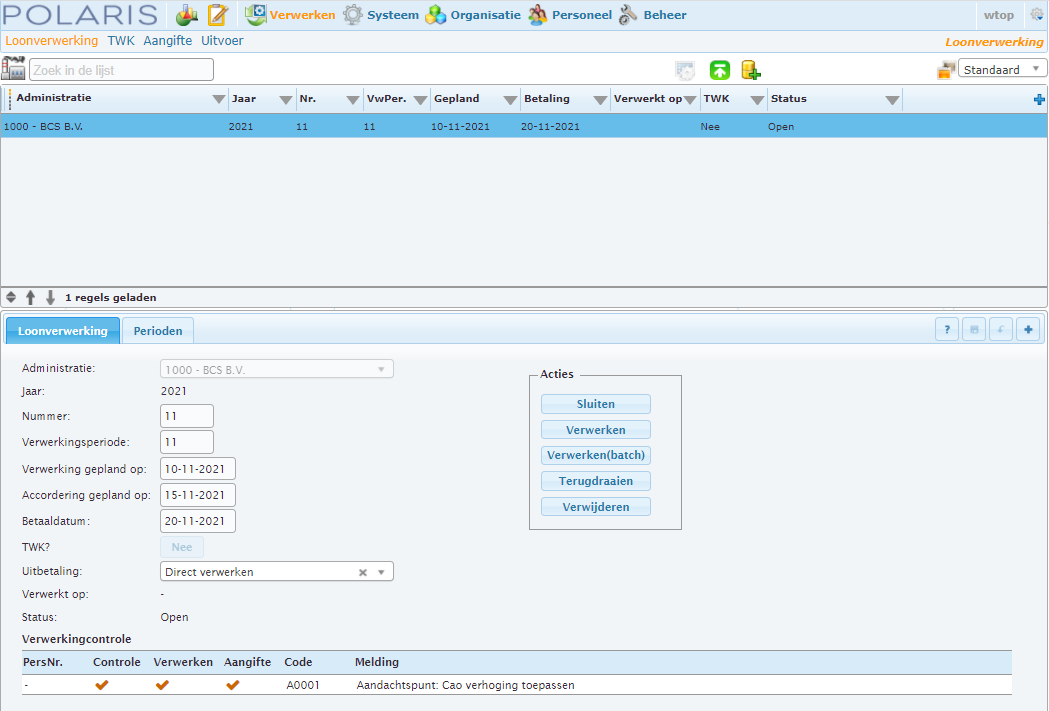Image resolution: width=1049 pixels, height=711 pixels.
Task: Expand the Uitbetaling dropdown
Action: click(x=381, y=573)
